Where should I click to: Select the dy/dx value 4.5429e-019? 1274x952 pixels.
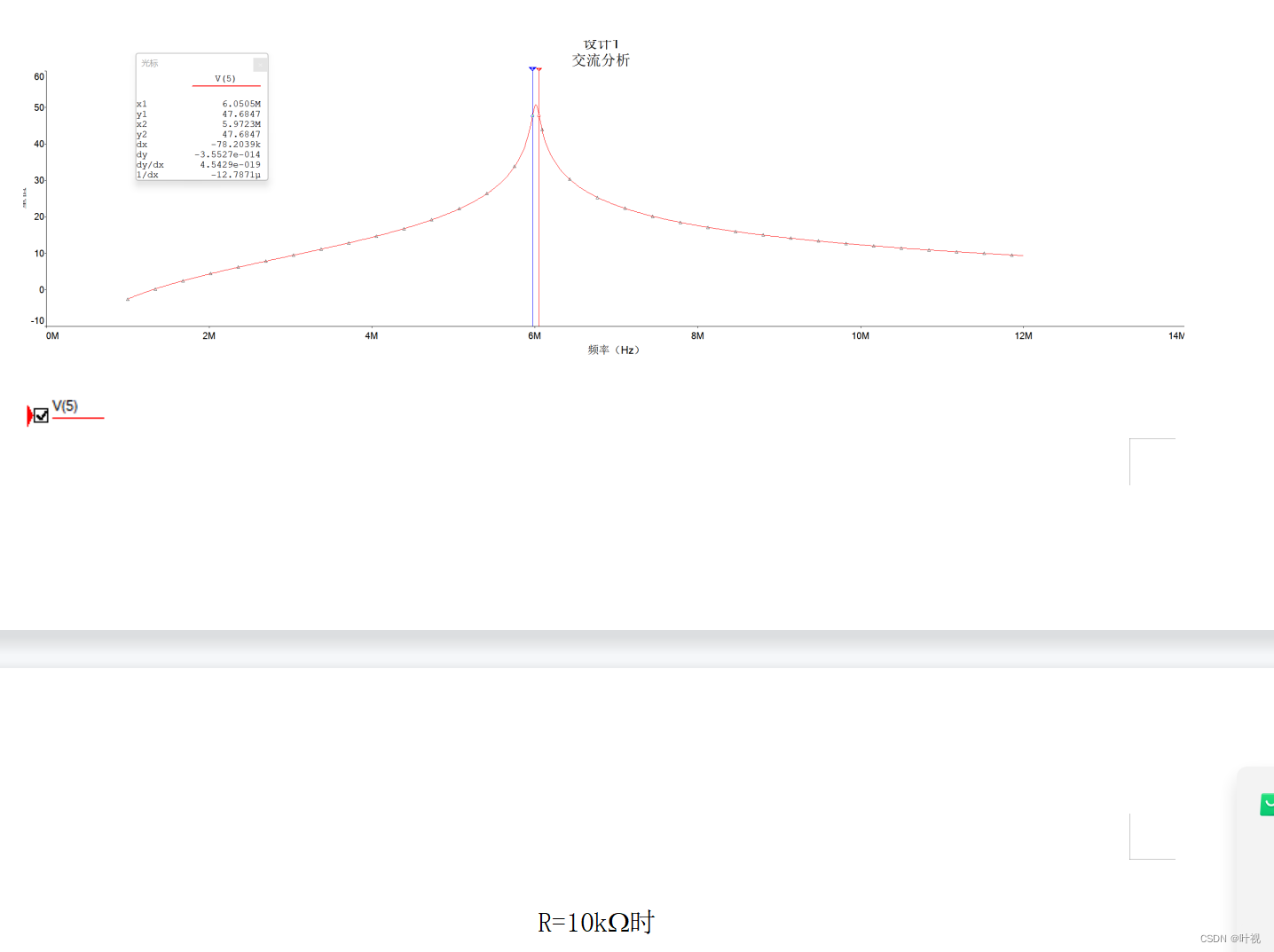pos(231,165)
